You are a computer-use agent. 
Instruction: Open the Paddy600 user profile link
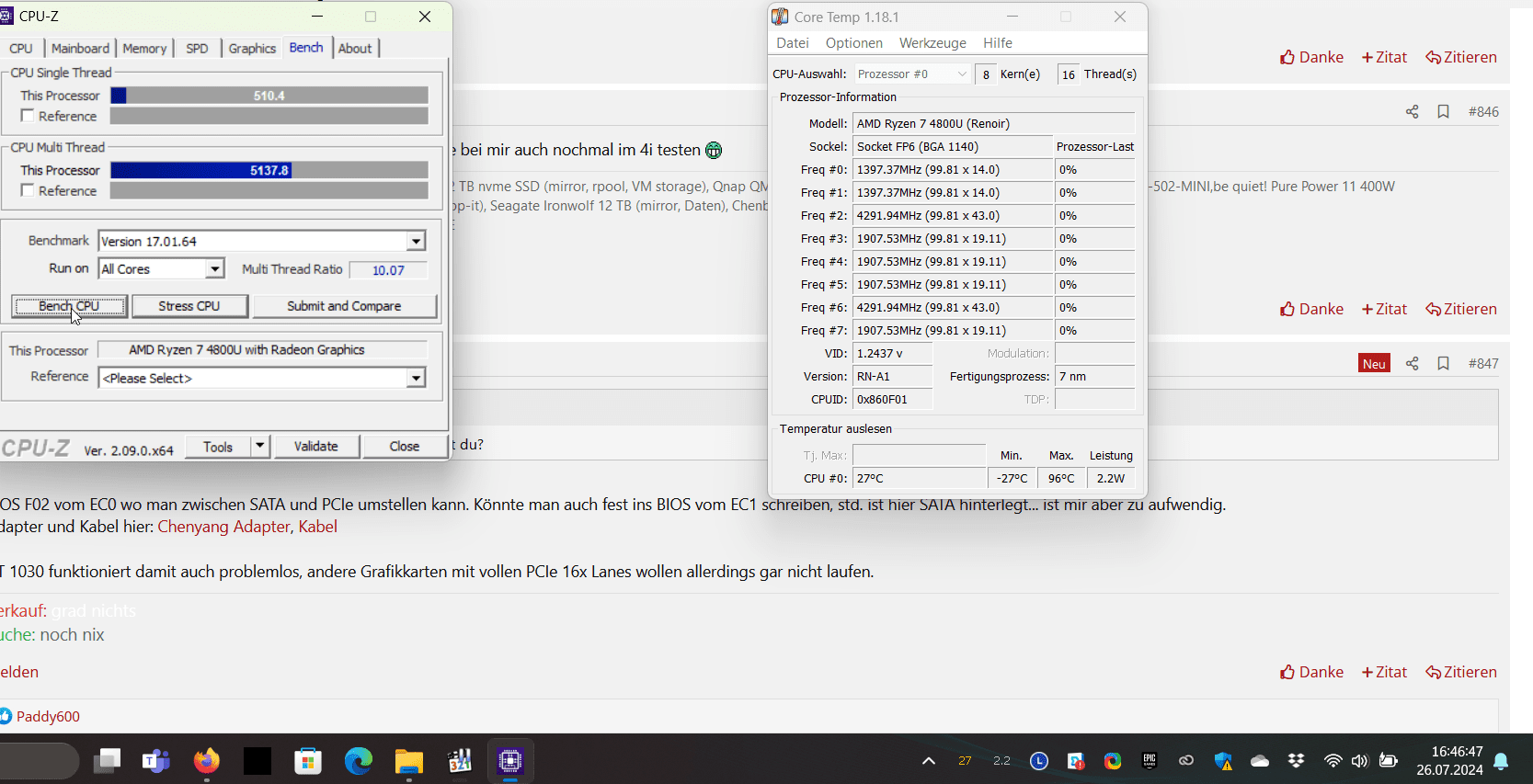point(48,716)
